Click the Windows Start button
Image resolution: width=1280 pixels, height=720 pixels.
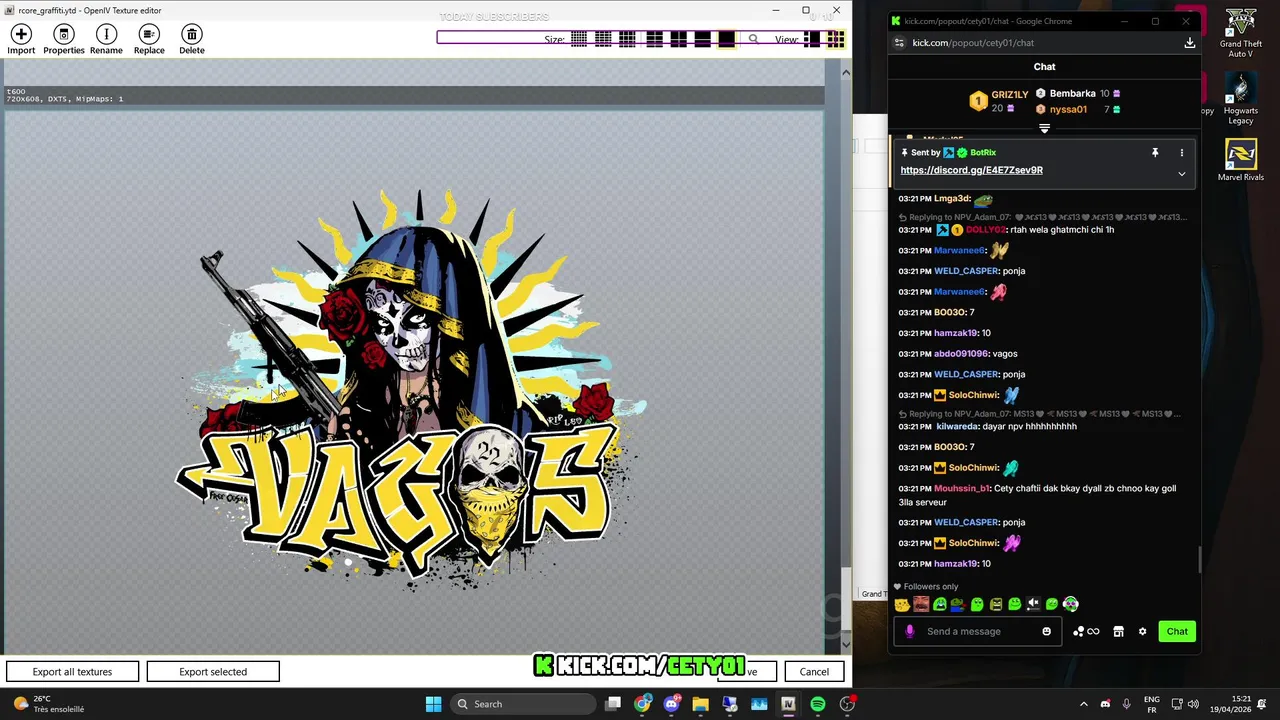click(433, 704)
